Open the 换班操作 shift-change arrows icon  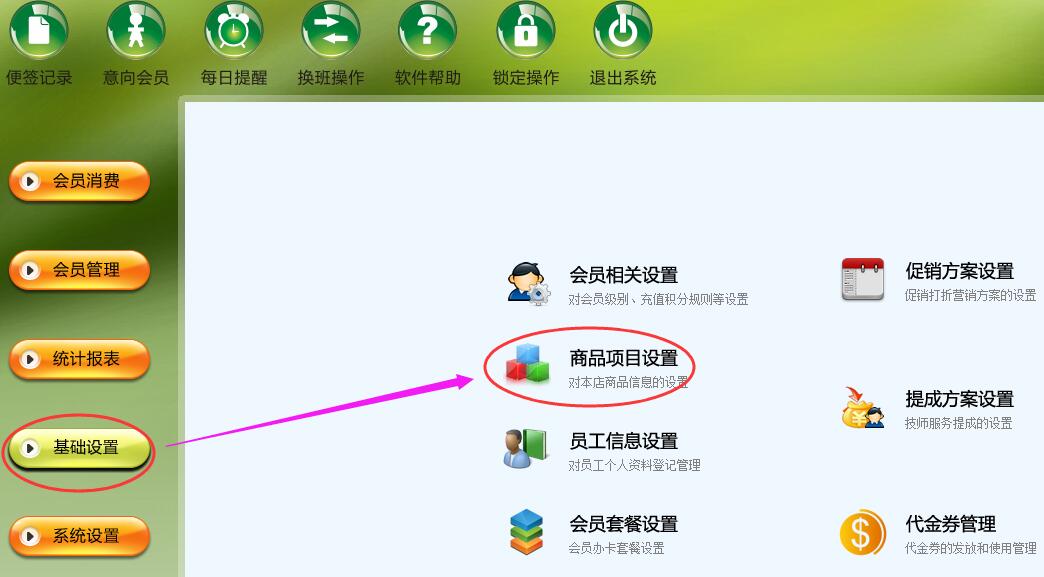click(331, 29)
